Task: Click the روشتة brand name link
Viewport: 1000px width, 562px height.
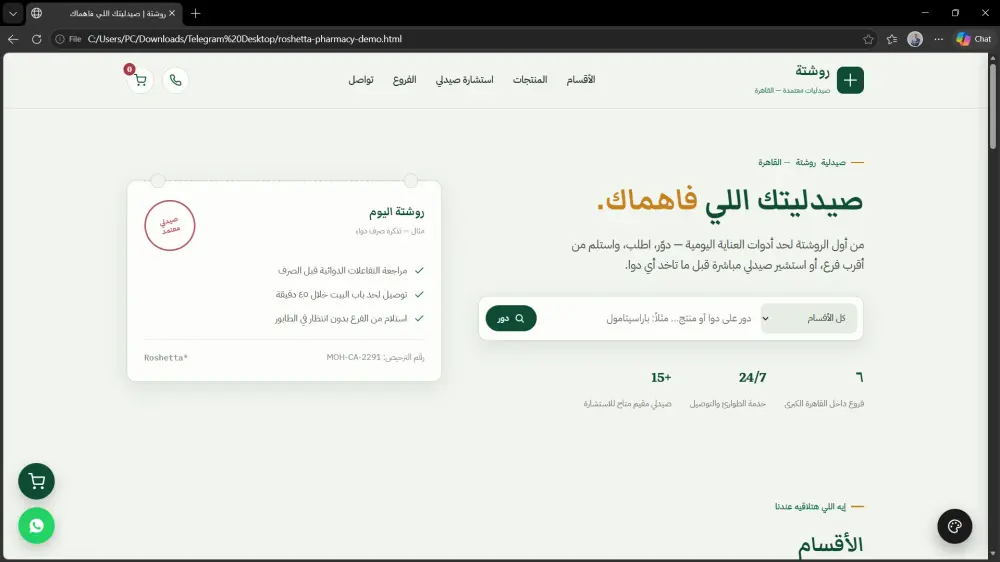Action: 812,71
